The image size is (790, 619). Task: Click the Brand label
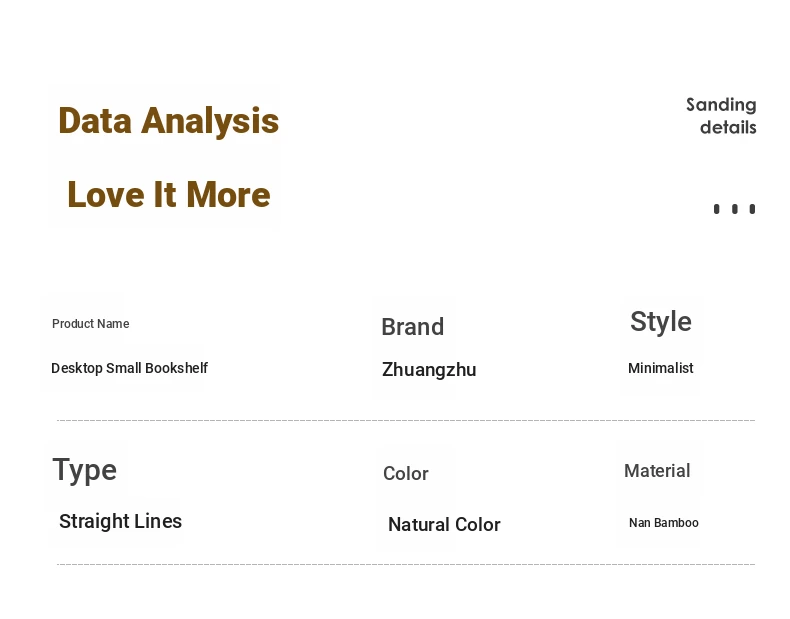coord(413,327)
